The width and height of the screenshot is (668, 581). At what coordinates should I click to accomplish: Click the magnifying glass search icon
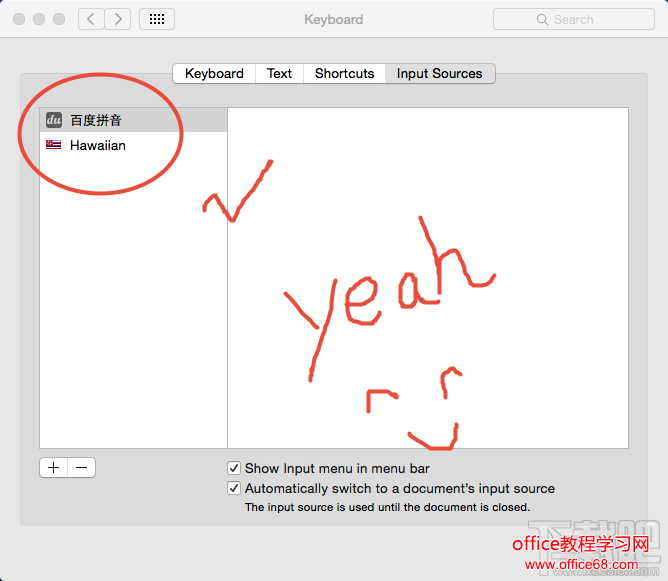coord(544,19)
